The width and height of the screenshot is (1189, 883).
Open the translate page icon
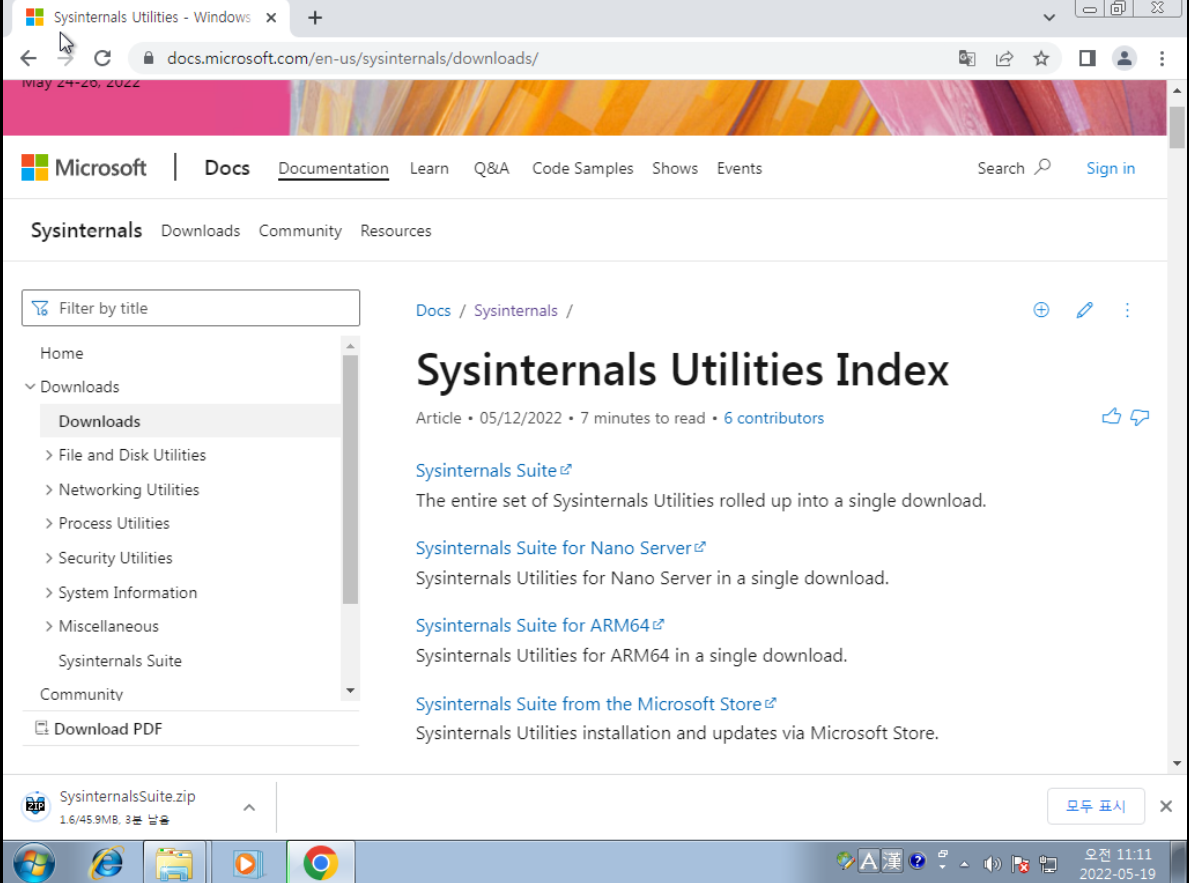[967, 58]
